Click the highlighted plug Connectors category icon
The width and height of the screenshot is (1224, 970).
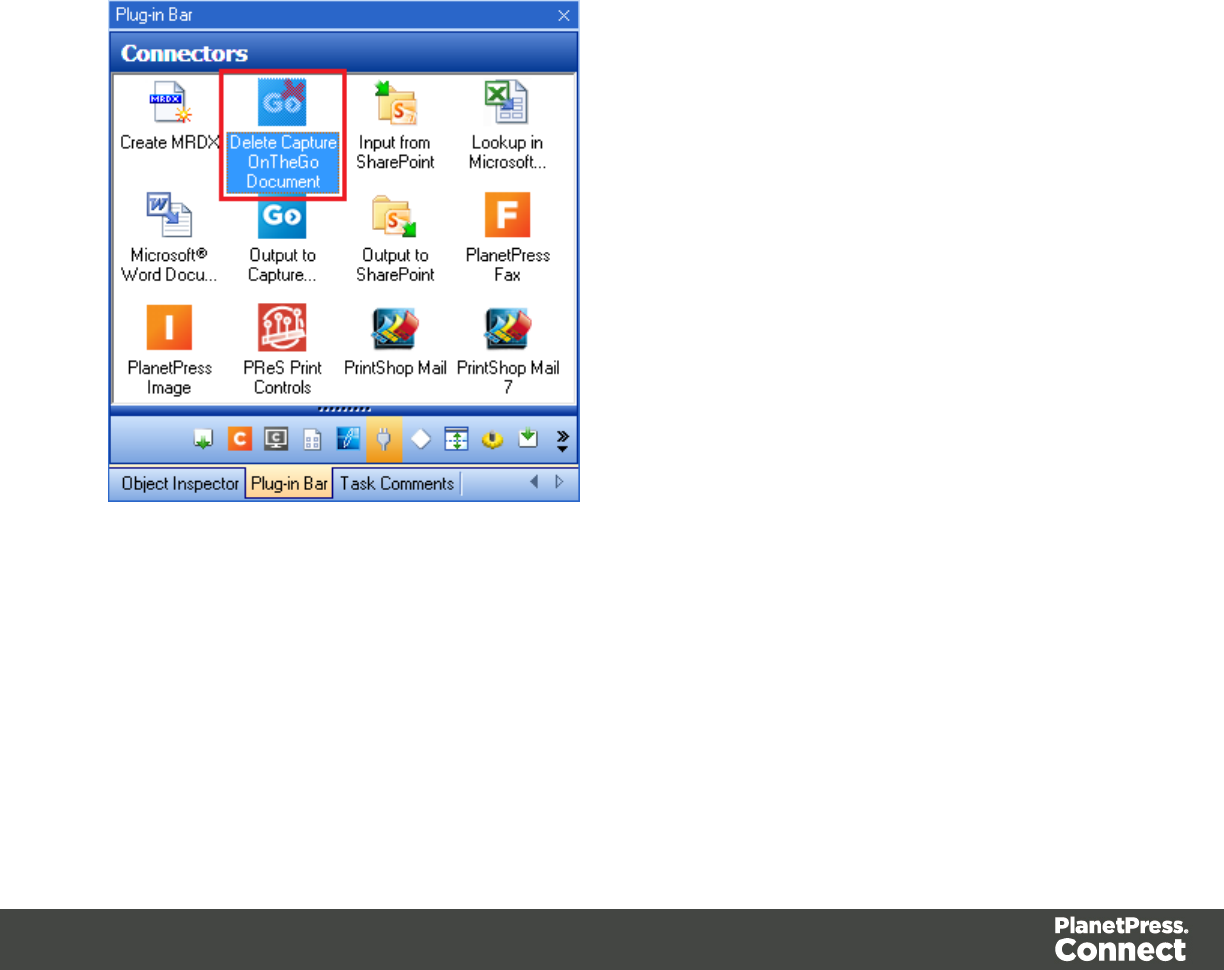point(384,440)
